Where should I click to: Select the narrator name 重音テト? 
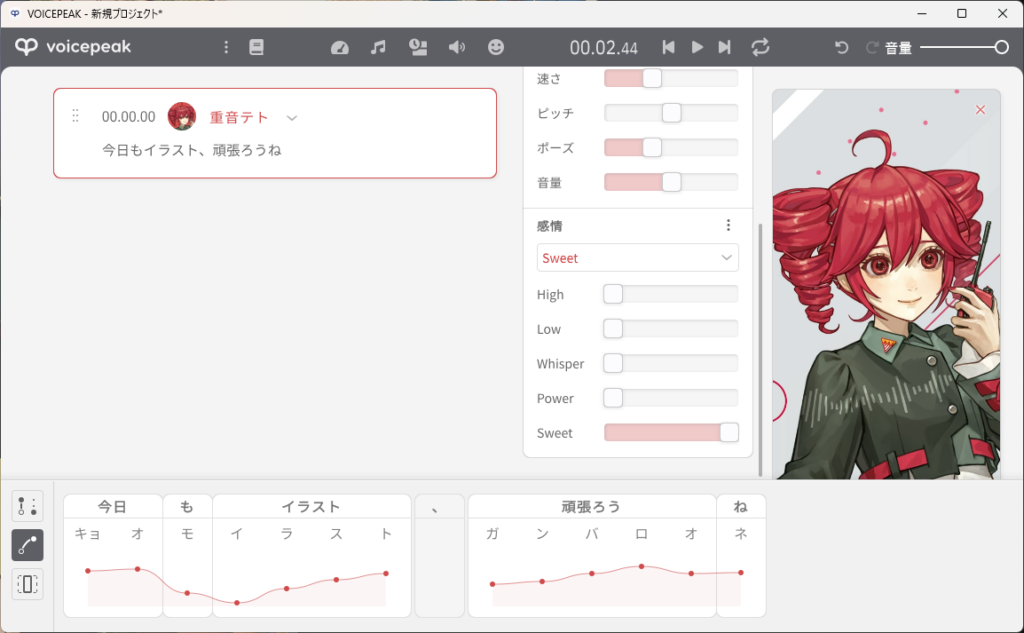click(x=238, y=117)
